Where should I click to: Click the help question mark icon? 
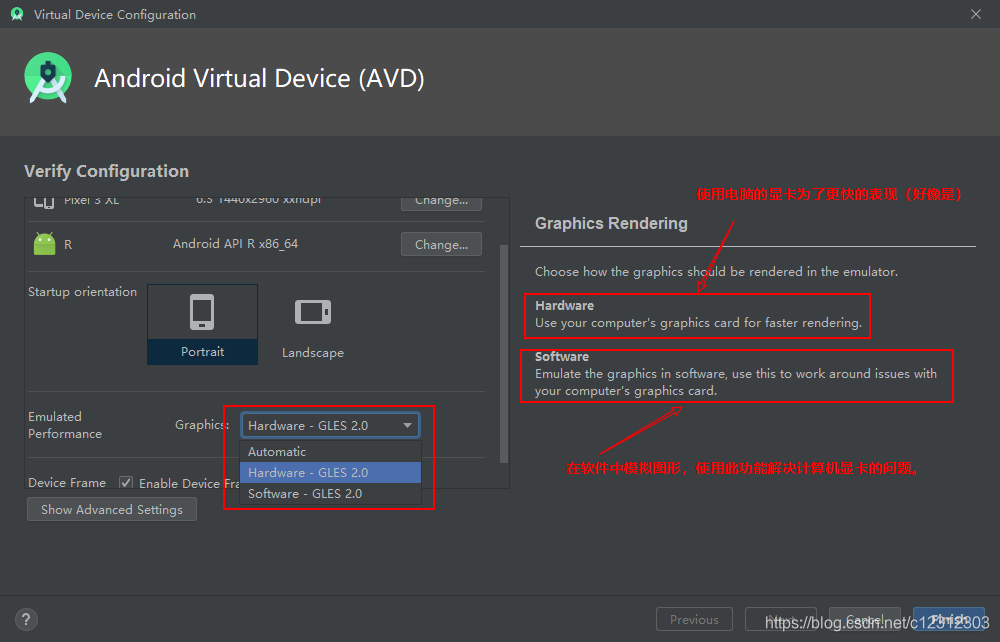pyautogui.click(x=26, y=619)
